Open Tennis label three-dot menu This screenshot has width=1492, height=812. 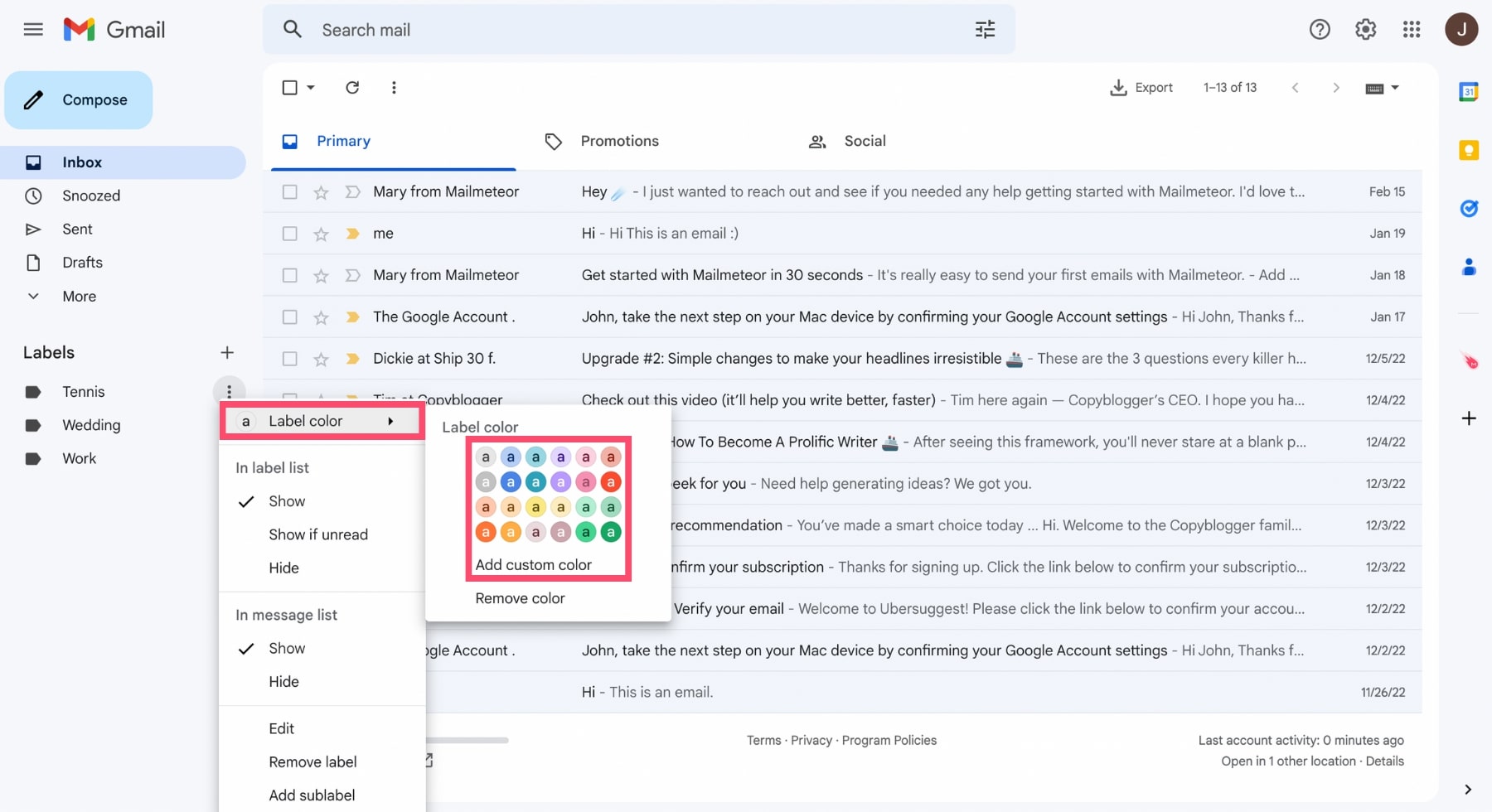[229, 392]
